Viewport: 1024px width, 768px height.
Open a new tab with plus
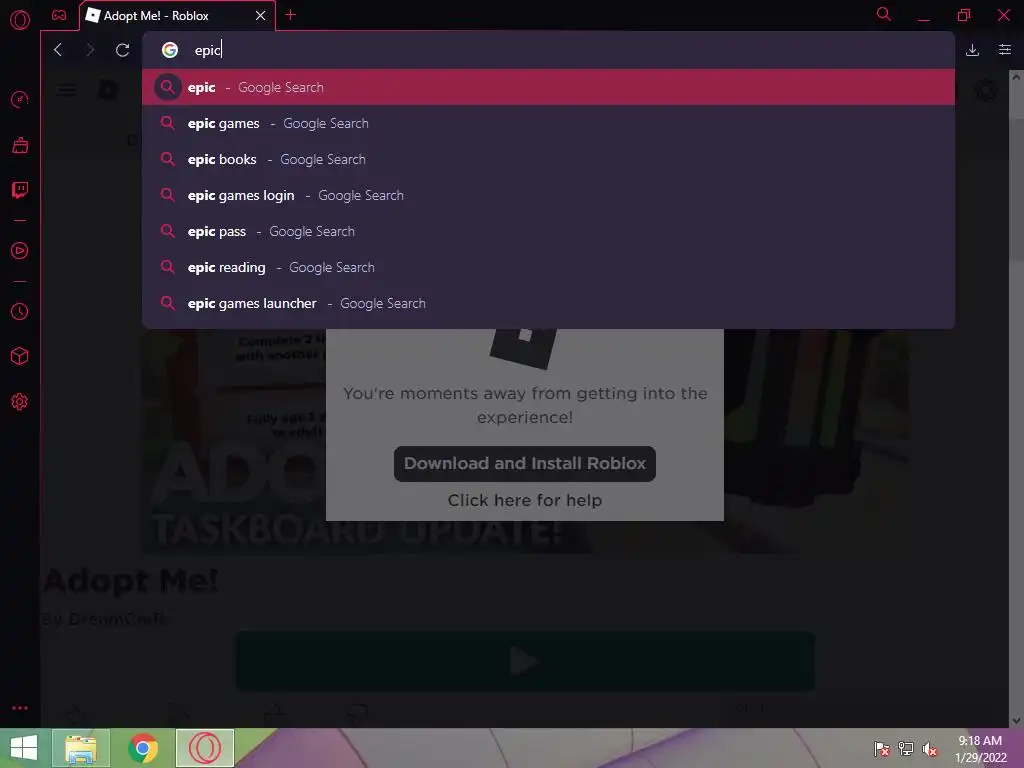tap(291, 15)
